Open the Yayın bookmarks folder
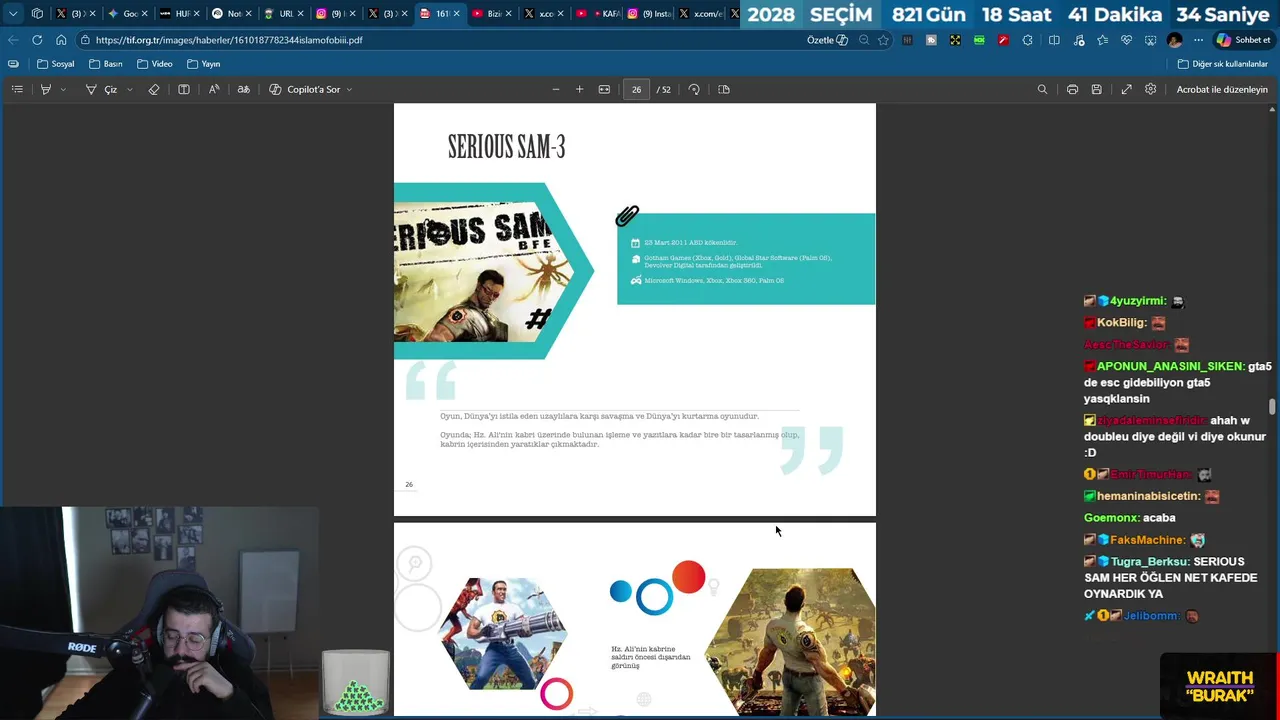 203,64
